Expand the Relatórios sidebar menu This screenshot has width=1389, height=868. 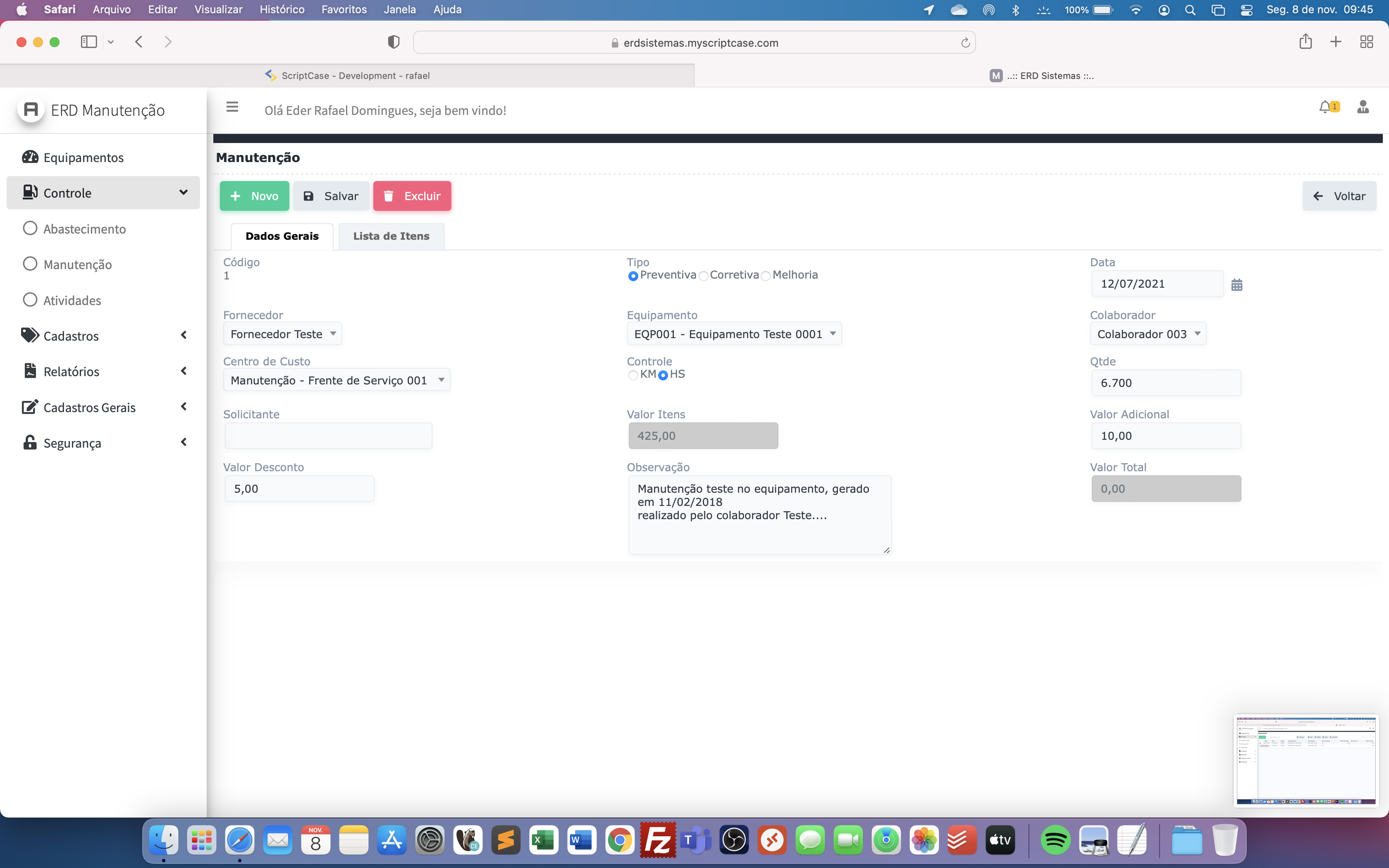[103, 371]
